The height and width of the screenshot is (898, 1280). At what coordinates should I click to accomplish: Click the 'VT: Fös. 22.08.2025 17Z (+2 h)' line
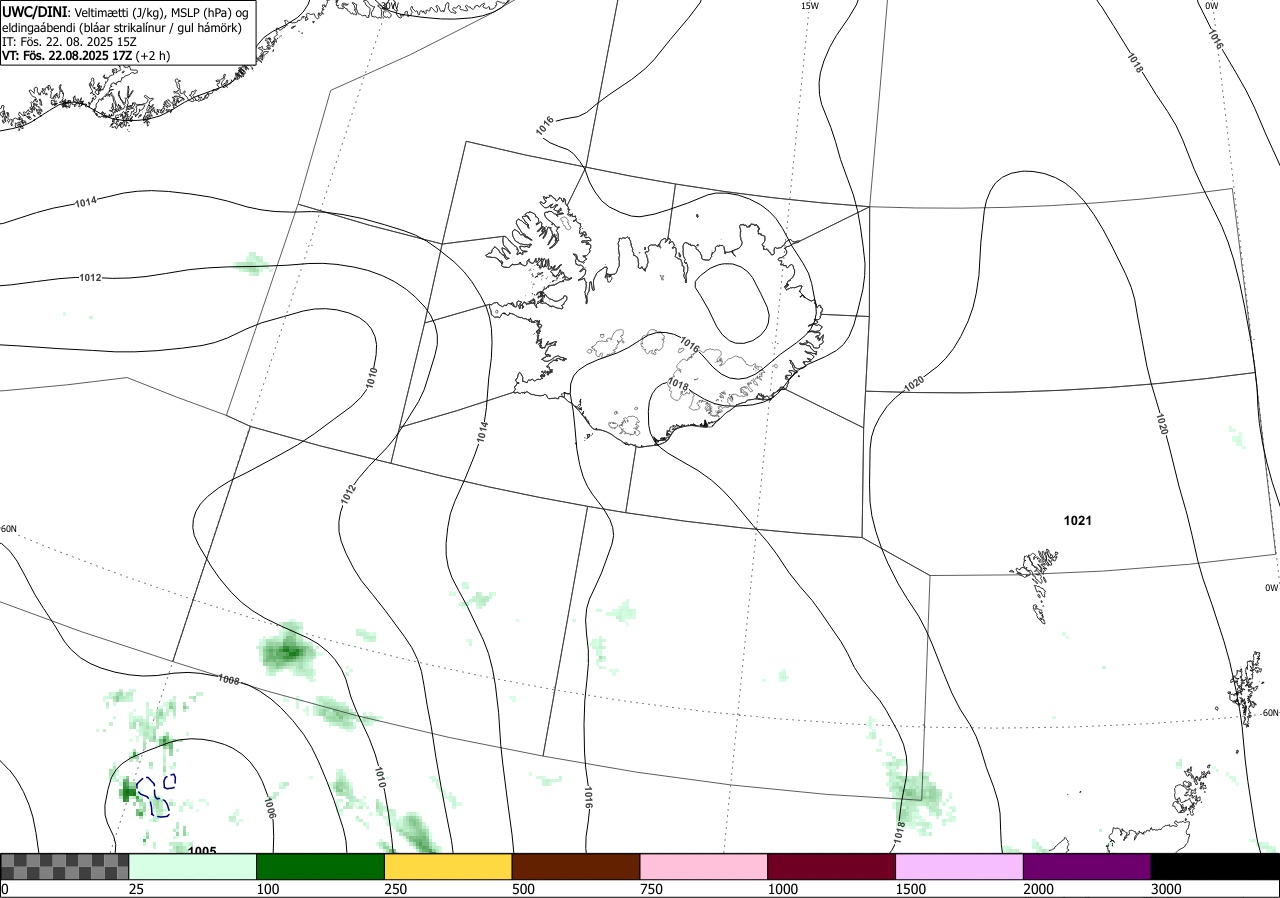pyautogui.click(x=86, y=55)
